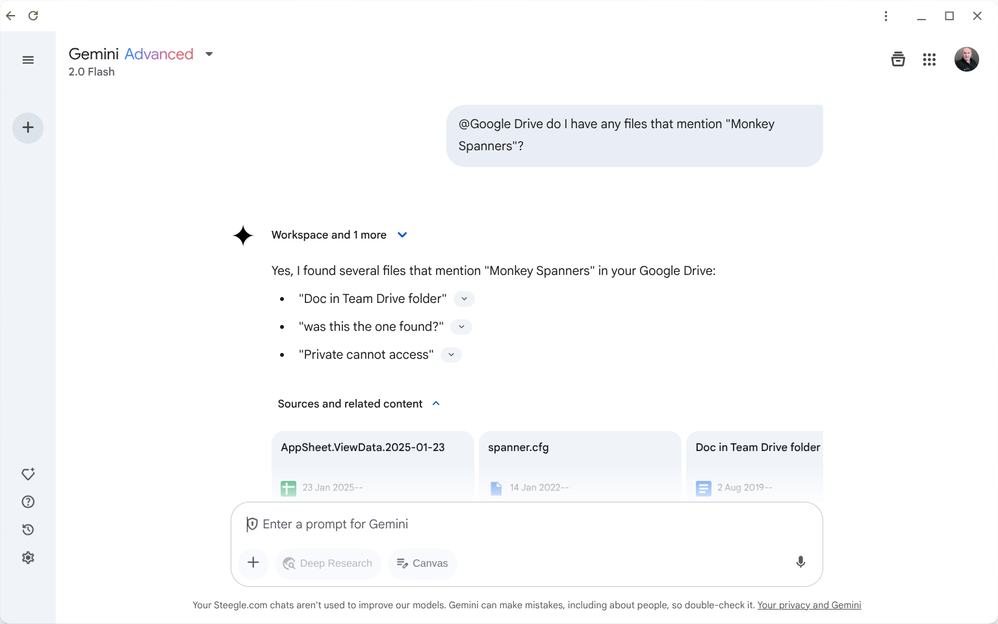Open the Doc in Team Drive folder source card

tap(755, 466)
